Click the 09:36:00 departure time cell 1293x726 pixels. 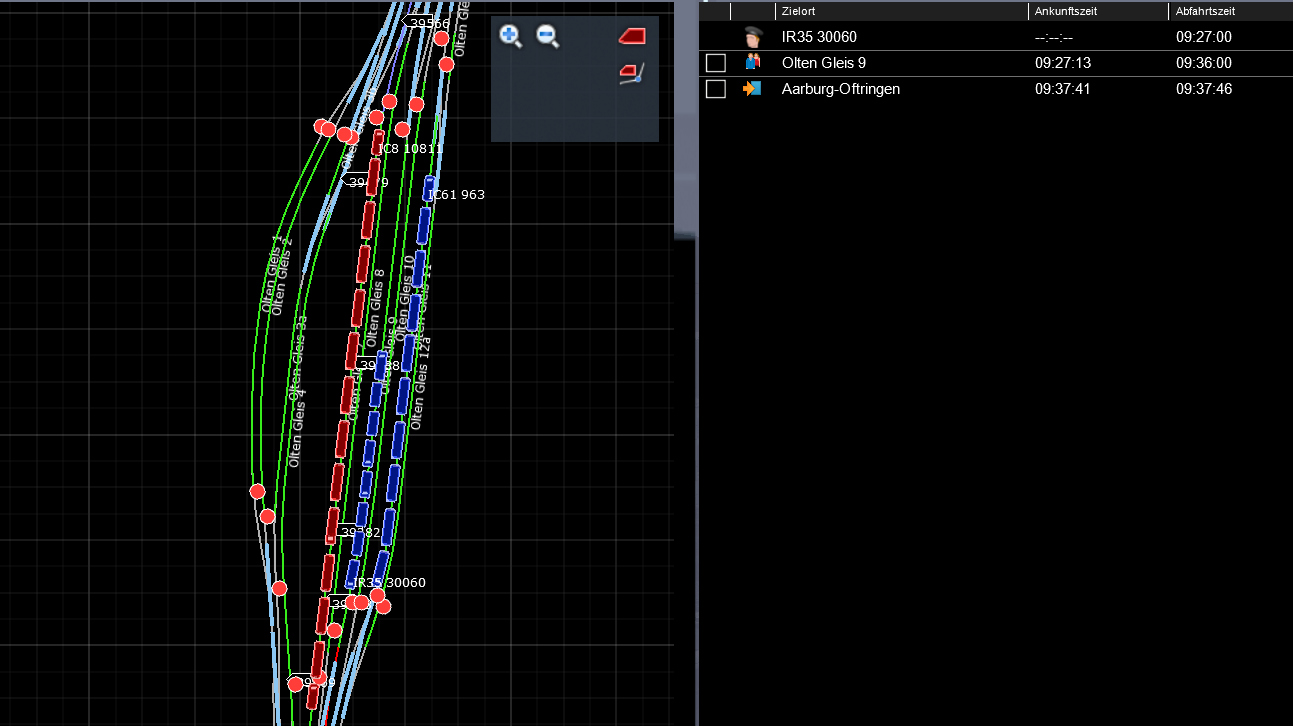point(1203,63)
